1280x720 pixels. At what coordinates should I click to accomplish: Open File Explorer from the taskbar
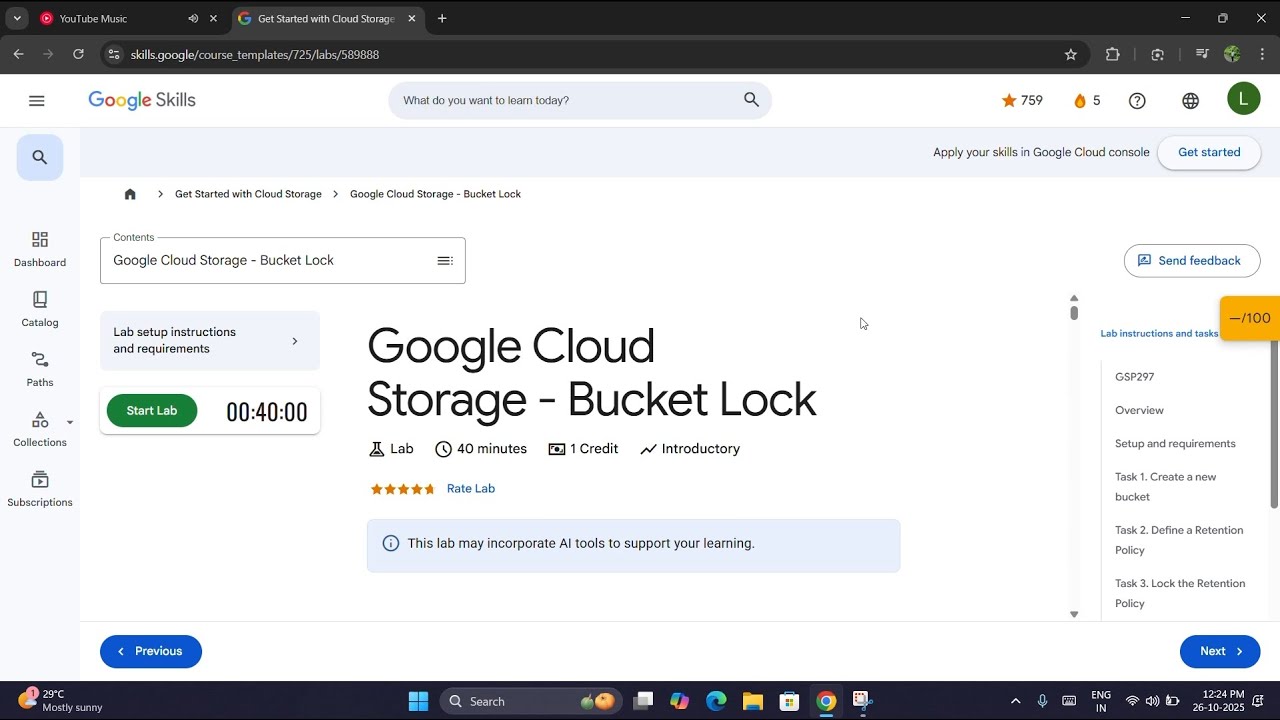click(x=753, y=701)
